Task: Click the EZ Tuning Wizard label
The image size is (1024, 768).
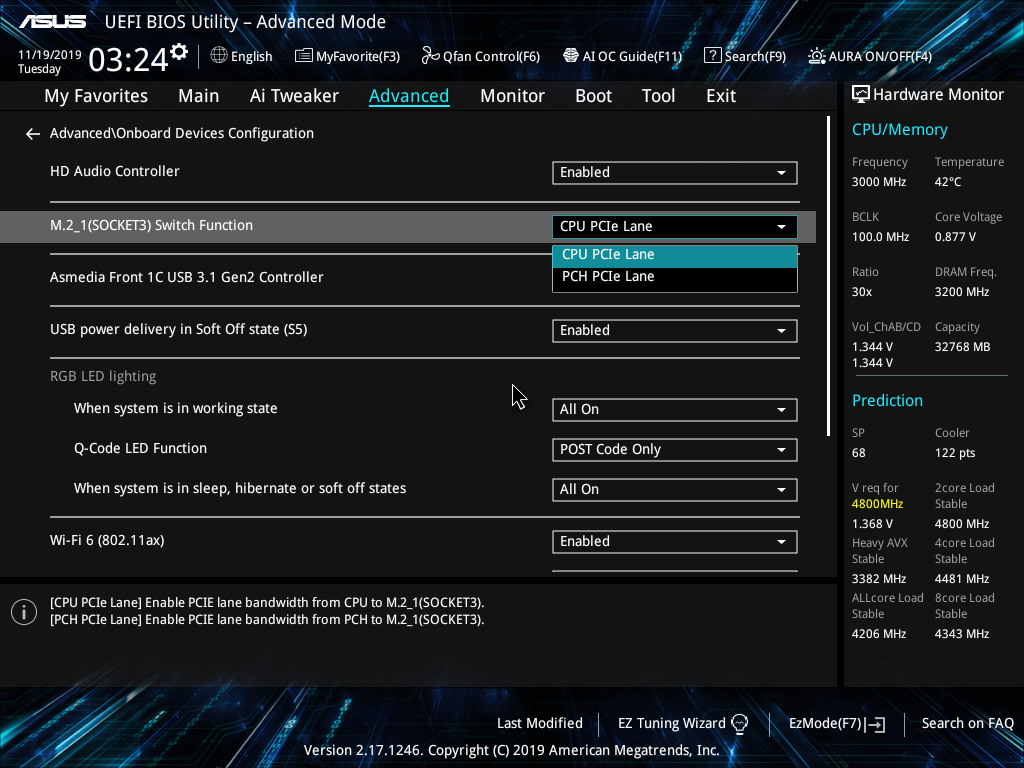Action: point(671,724)
